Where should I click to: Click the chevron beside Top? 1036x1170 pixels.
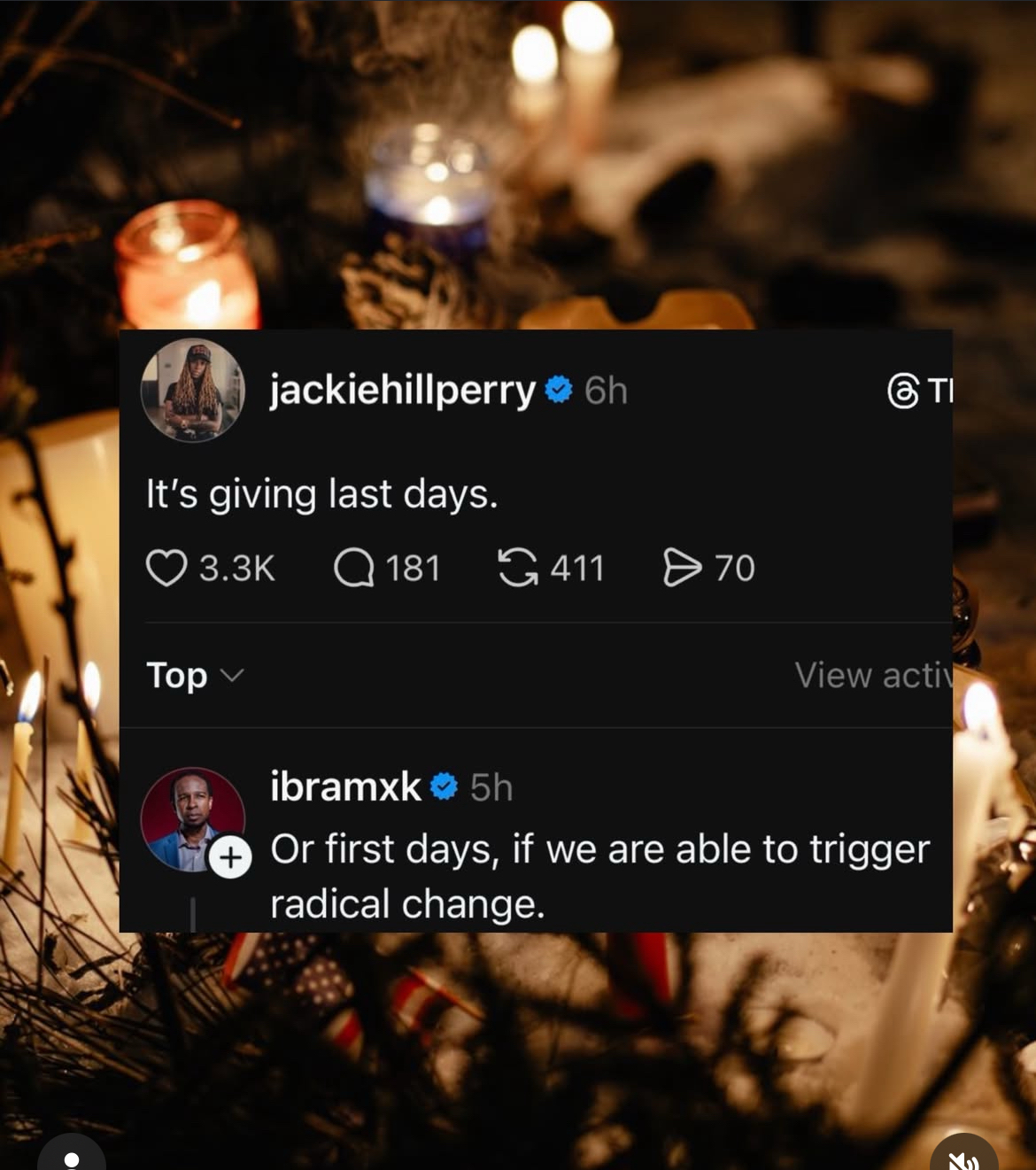point(231,677)
